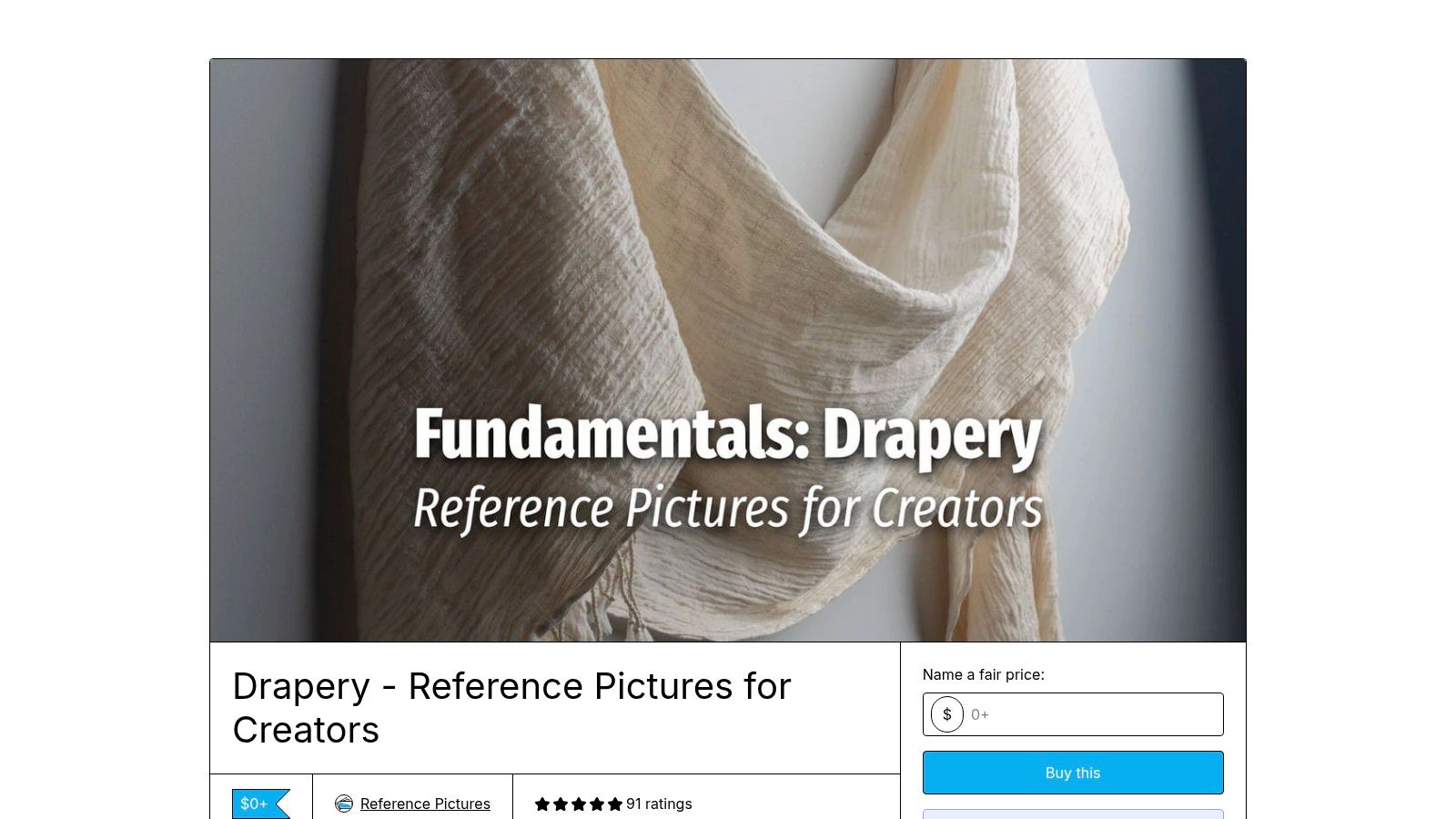1456x819 pixels.
Task: Open the Reference Pictures creator link
Action: [425, 804]
